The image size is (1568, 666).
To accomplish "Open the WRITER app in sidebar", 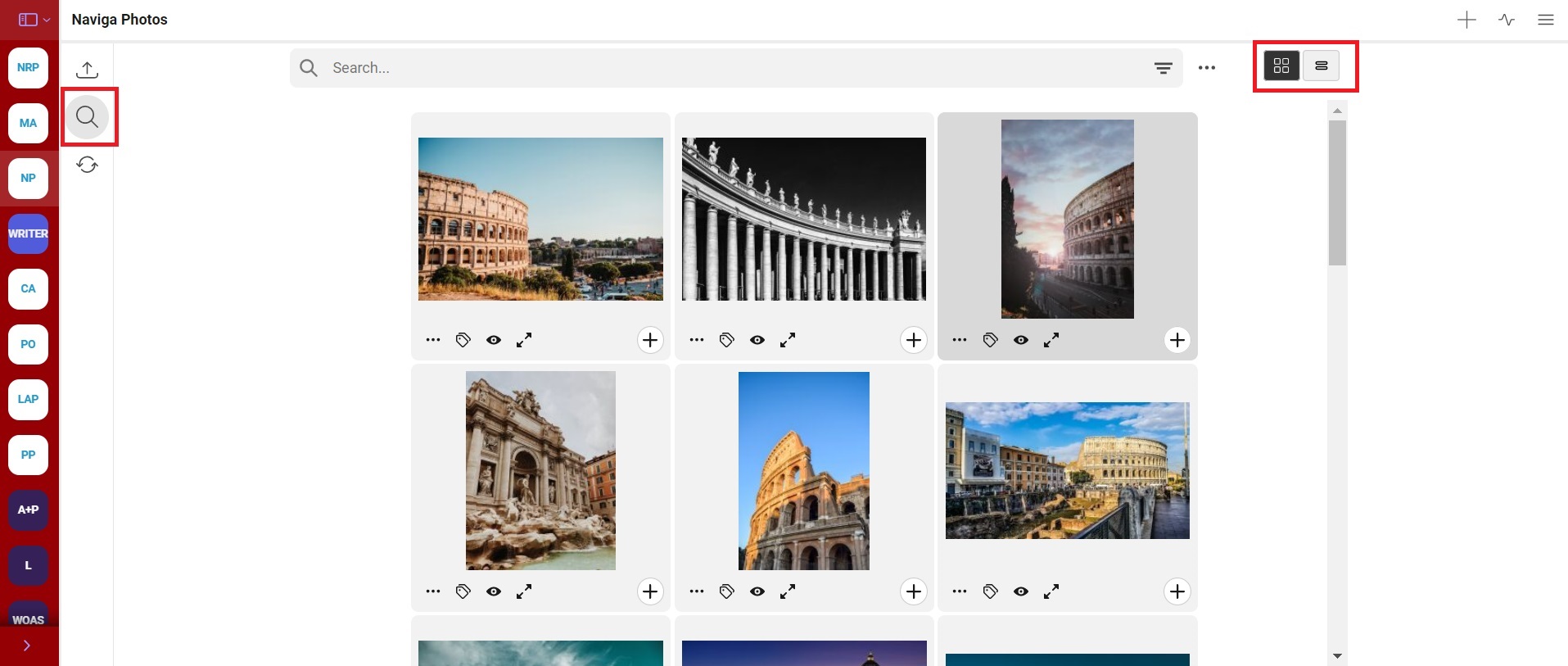I will [x=28, y=233].
